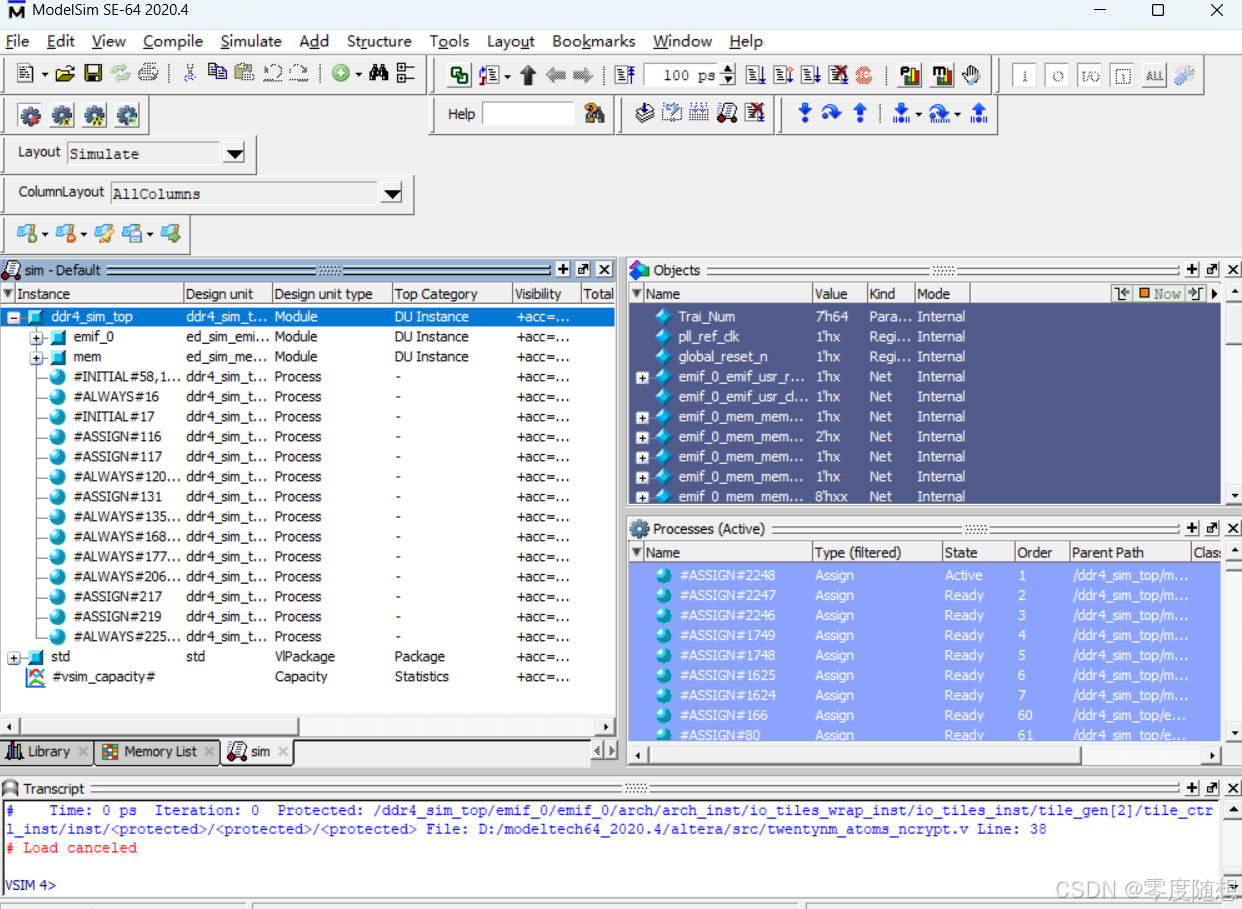Click the Step Into blue down arrow
This screenshot has height=909, width=1242.
click(804, 113)
